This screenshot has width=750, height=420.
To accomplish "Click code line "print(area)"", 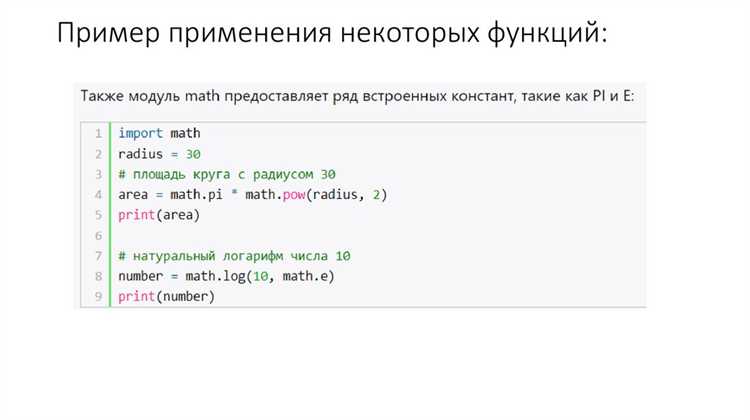I will pos(159,215).
